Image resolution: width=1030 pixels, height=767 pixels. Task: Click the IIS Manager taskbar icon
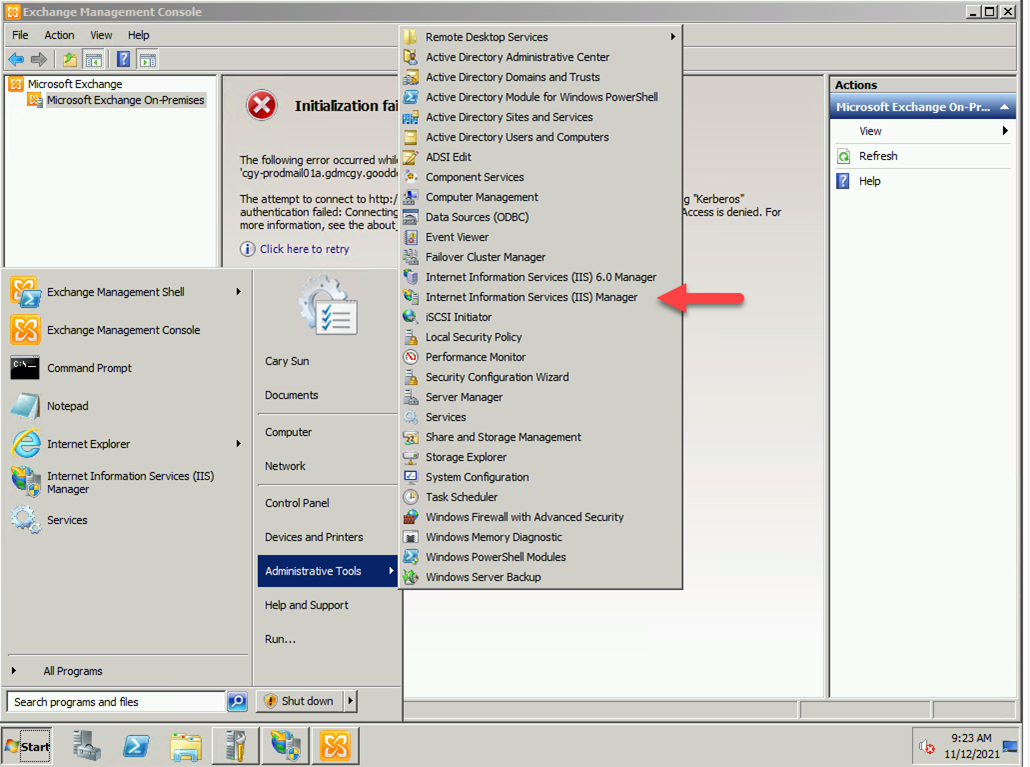[286, 746]
